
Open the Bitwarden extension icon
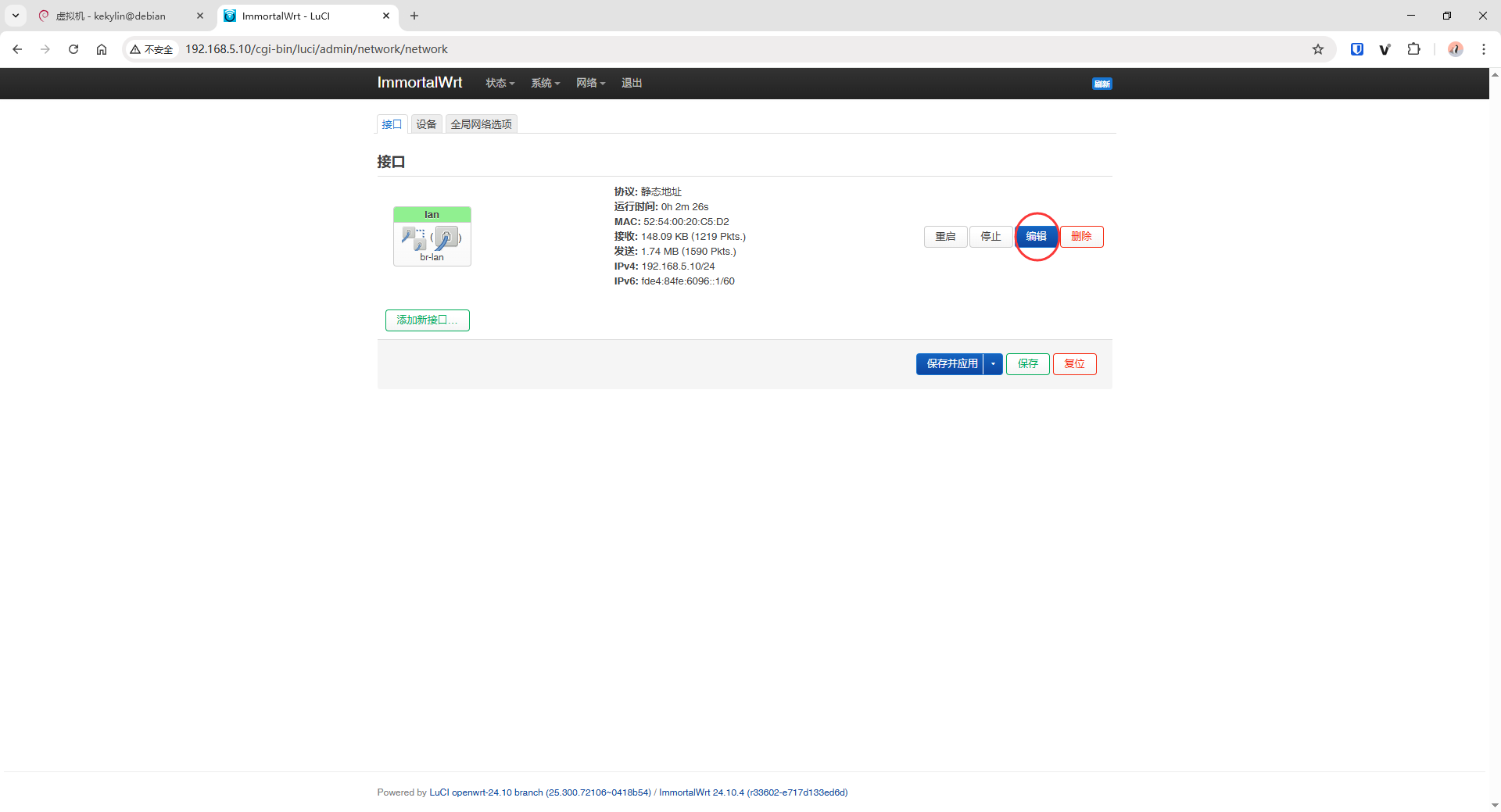pos(1357,49)
